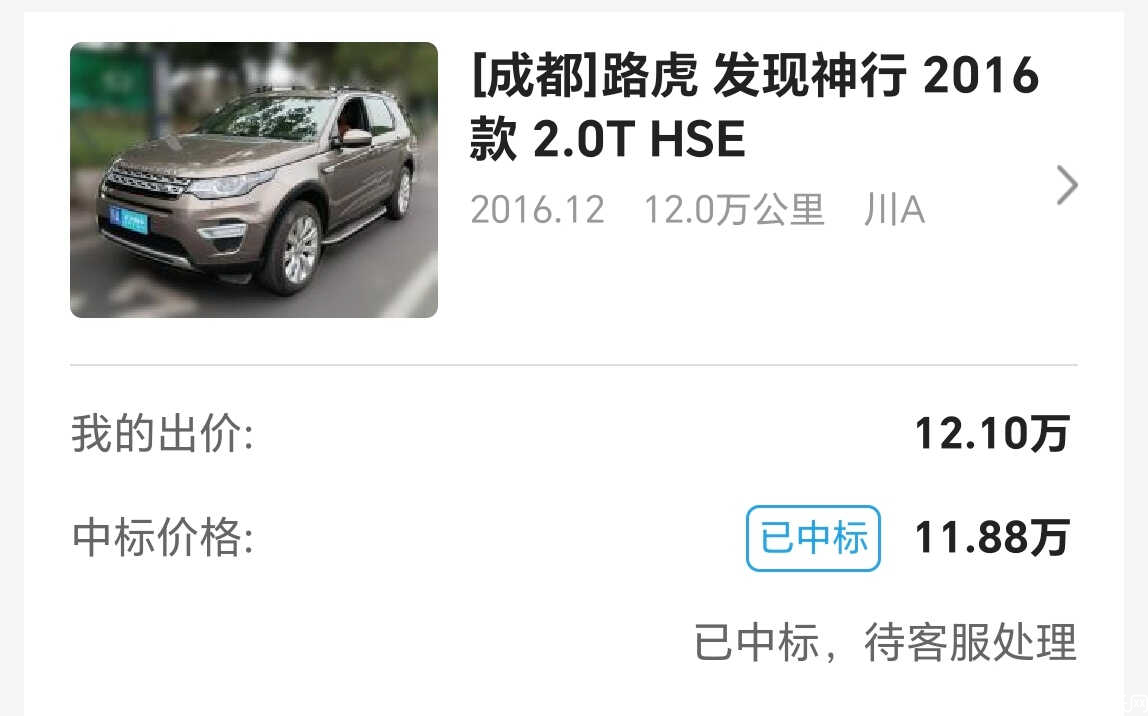
Task: Click the 款 2.0T HSE title line
Action: [607, 139]
